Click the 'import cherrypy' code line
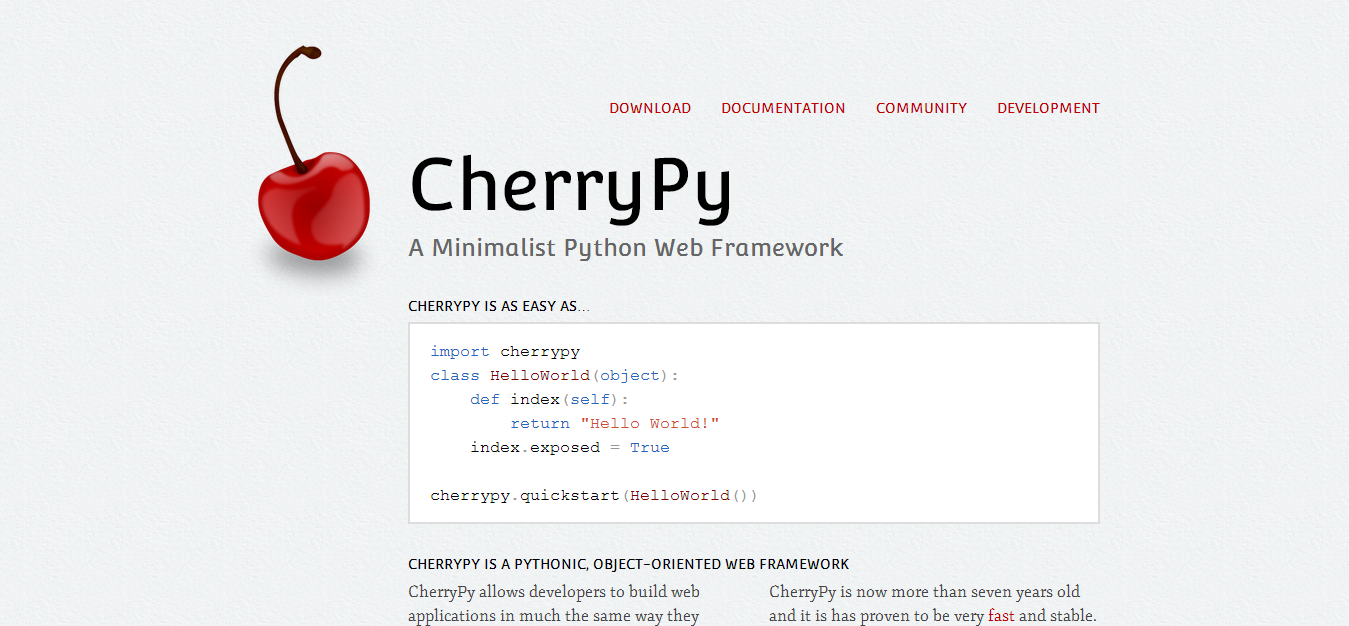 tap(505, 352)
